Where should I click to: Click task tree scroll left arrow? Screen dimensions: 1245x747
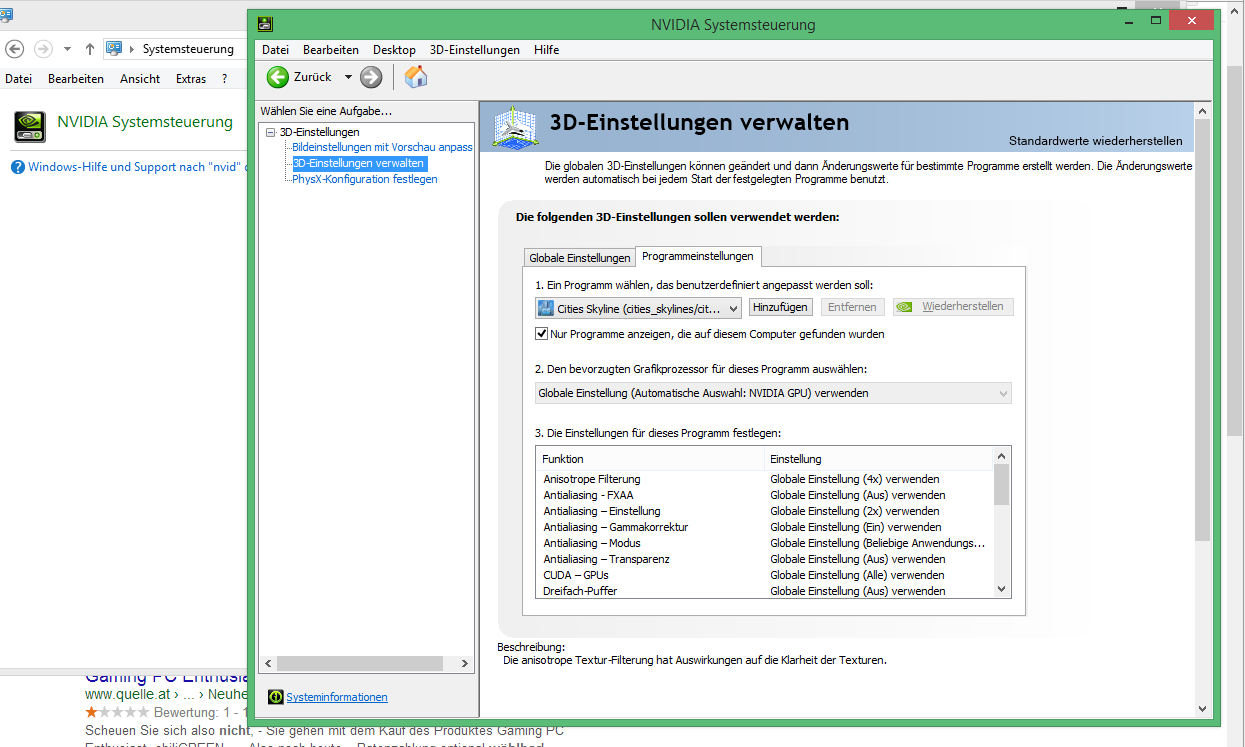coord(267,664)
